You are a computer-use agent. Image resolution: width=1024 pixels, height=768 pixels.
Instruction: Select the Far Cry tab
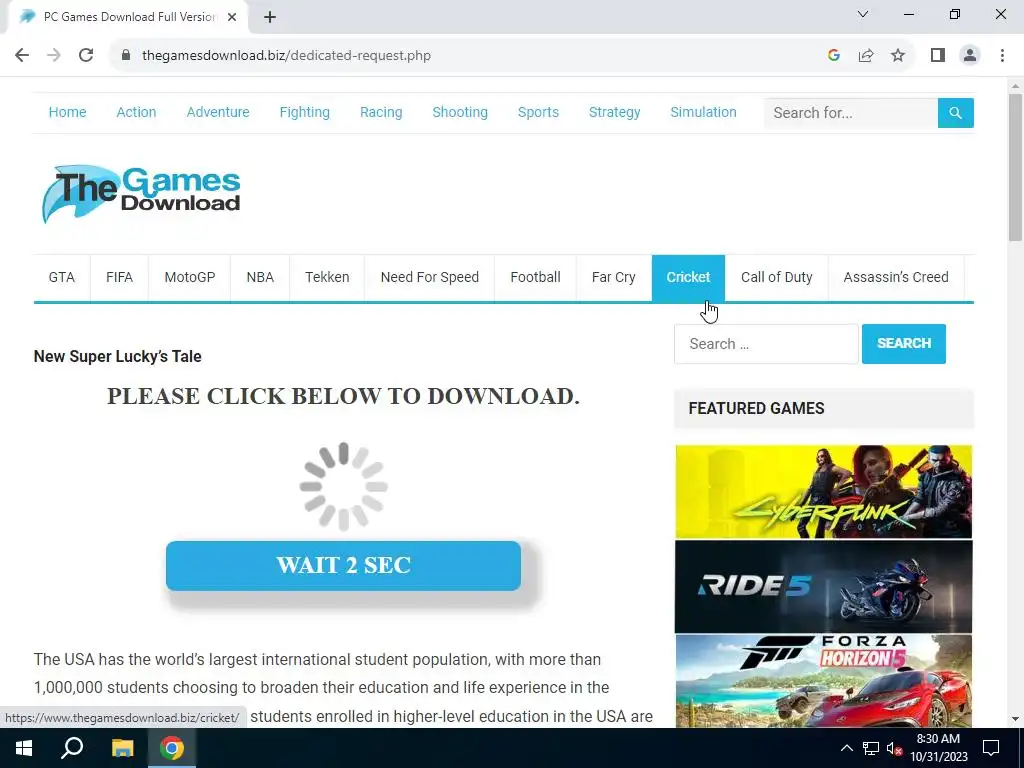click(613, 278)
